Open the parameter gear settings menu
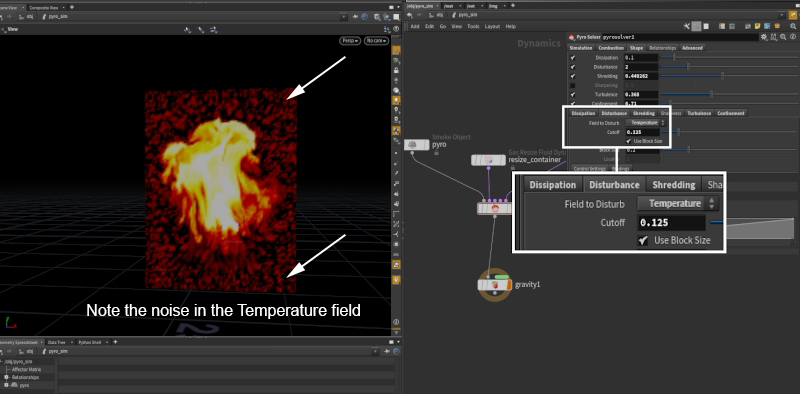800x394 pixels. pyautogui.click(x=764, y=37)
